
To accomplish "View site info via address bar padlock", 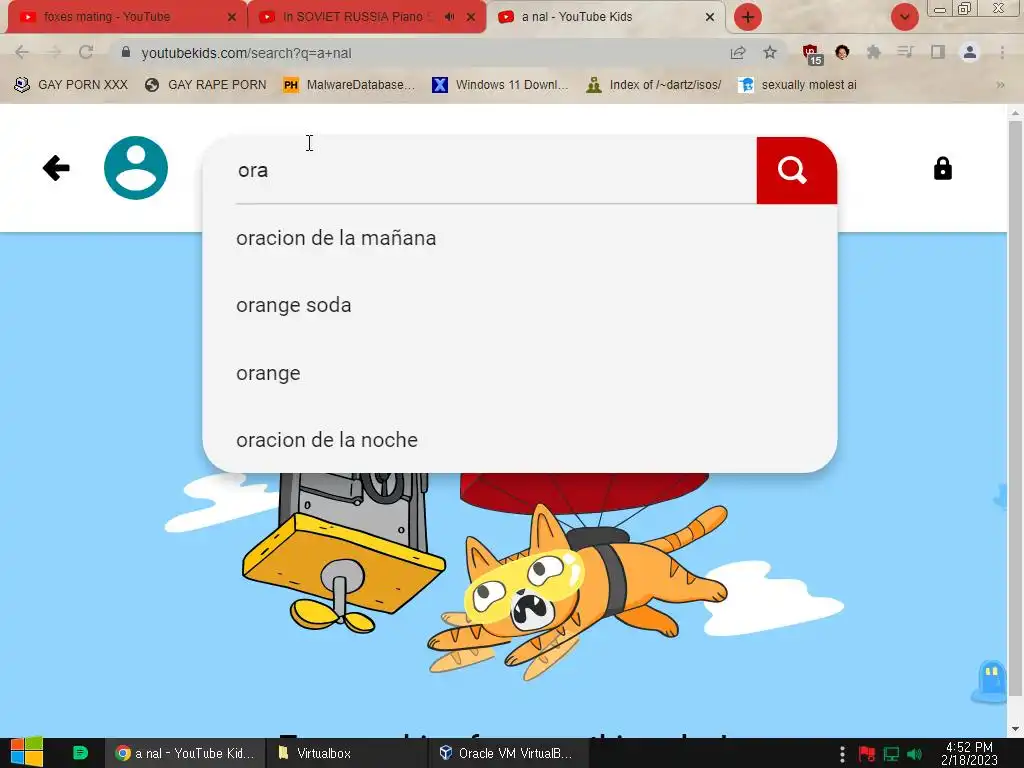I will [126, 52].
